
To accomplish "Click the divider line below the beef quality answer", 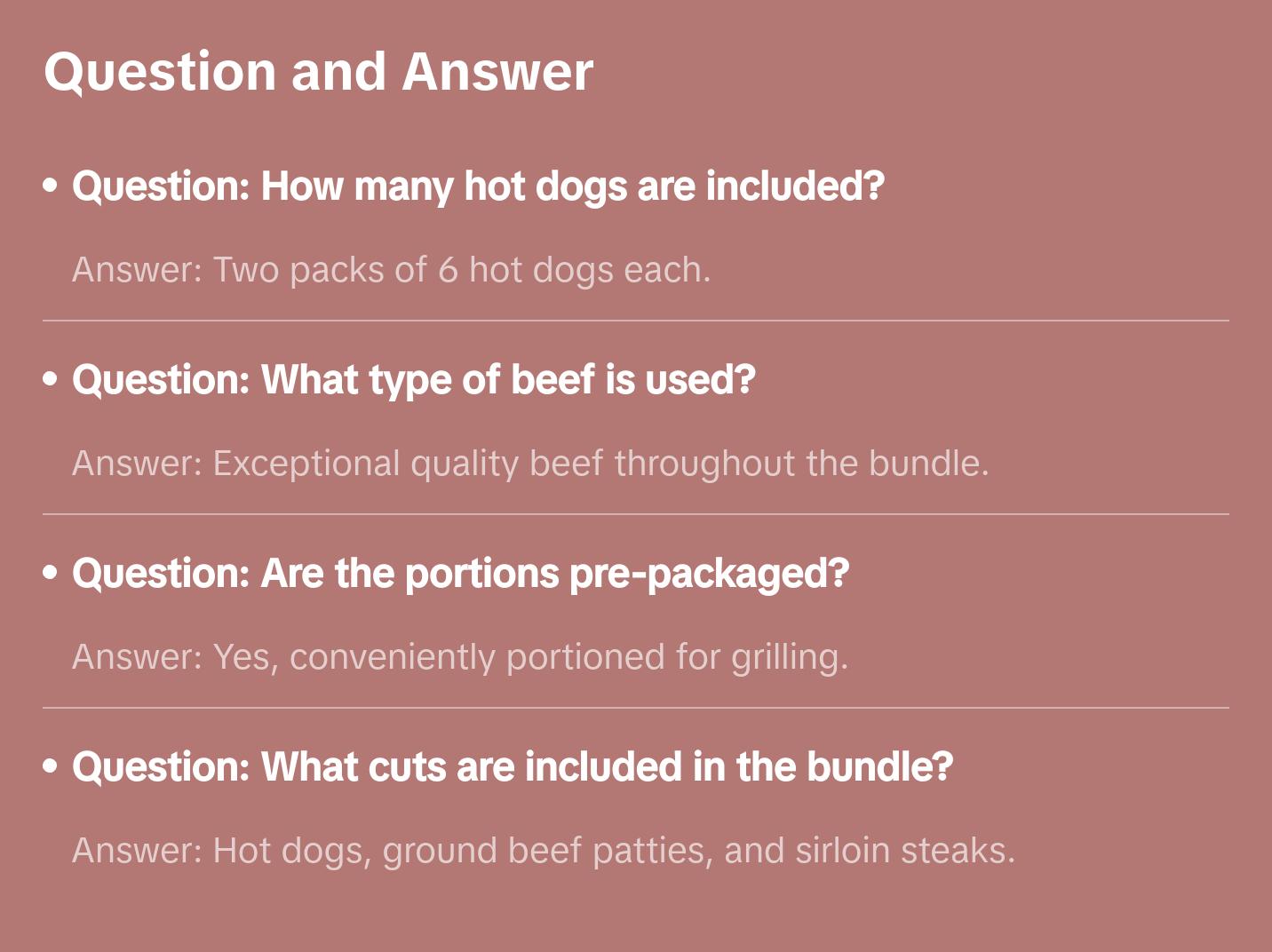I will tap(636, 514).
